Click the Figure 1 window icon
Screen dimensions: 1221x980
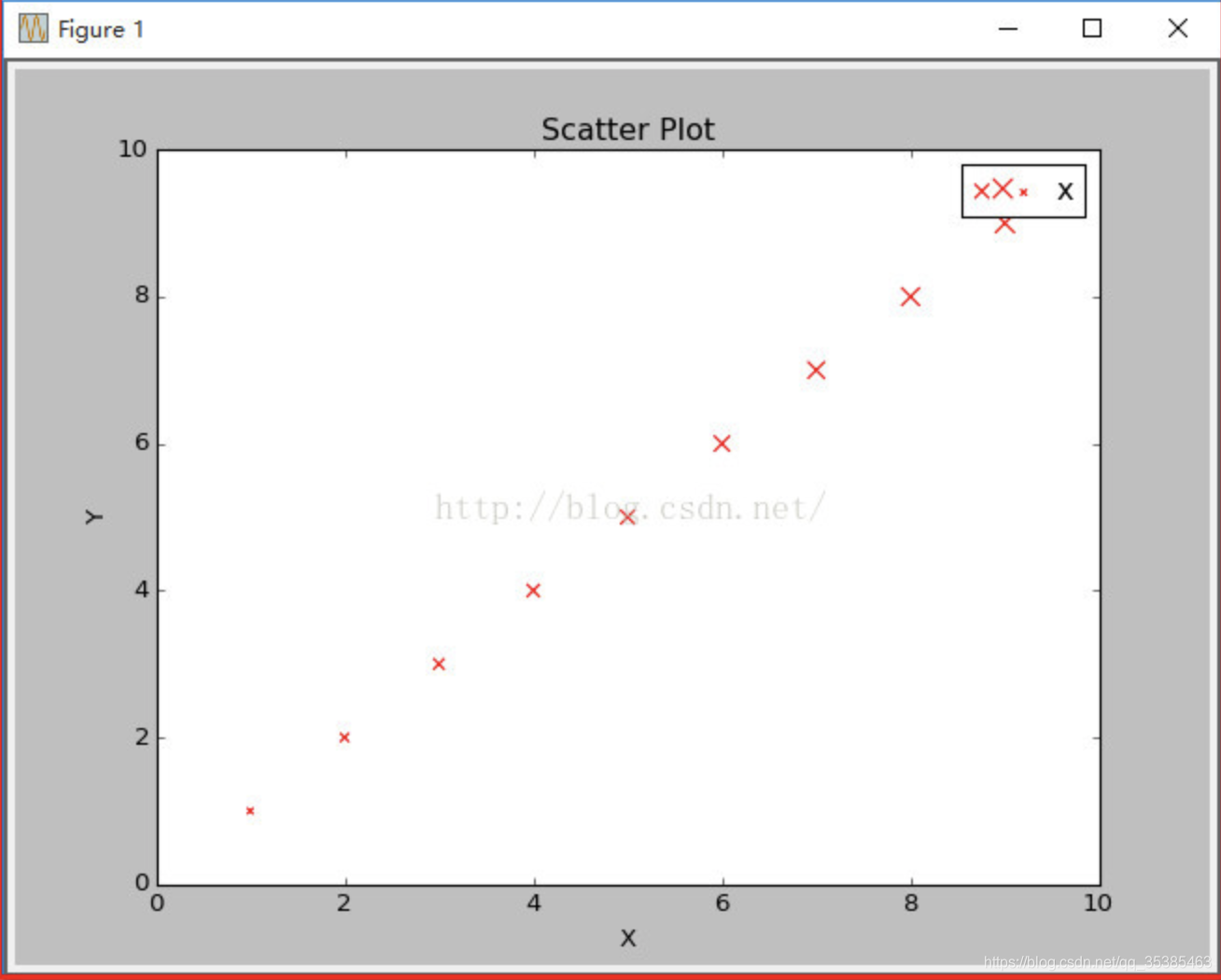33,29
